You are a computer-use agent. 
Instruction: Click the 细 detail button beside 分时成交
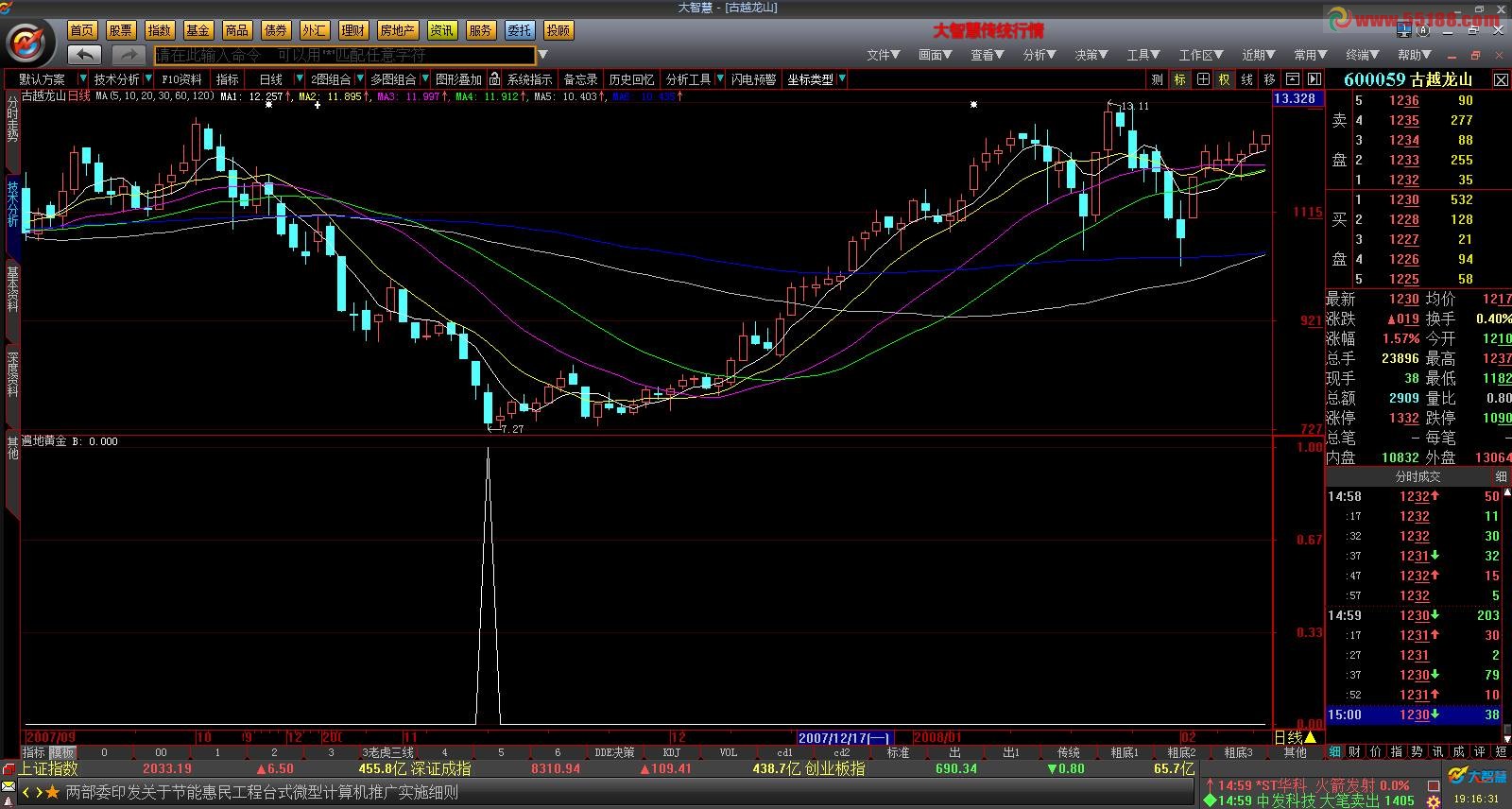[x=1501, y=476]
